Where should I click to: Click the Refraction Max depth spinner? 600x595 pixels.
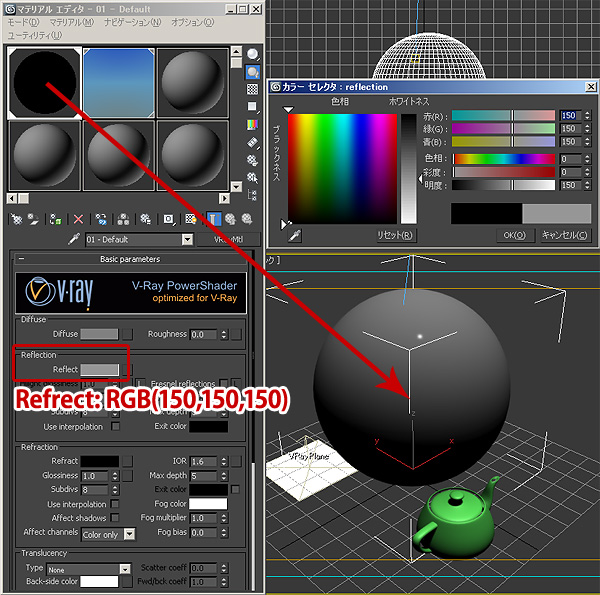point(224,476)
